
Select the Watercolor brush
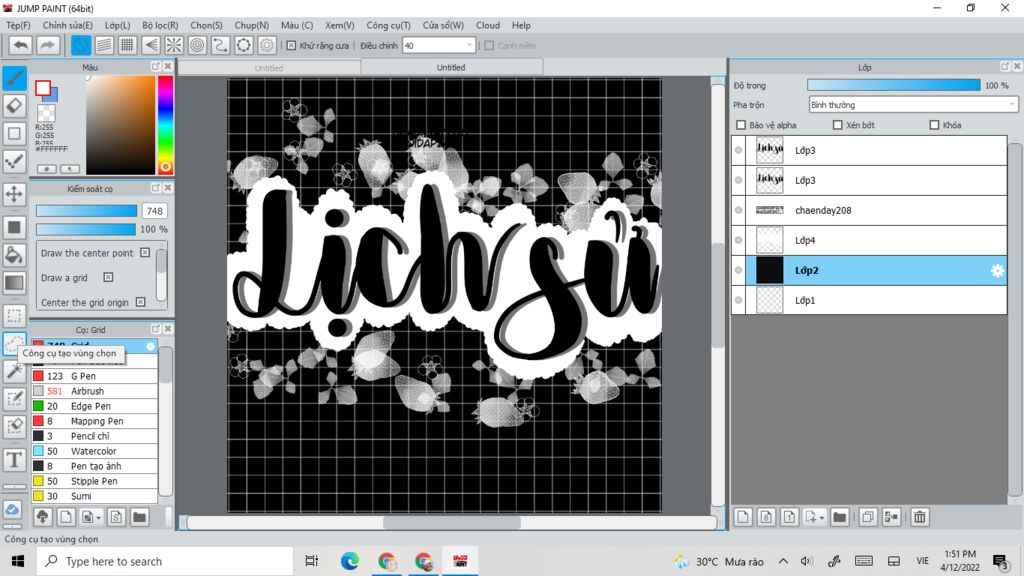(x=95, y=451)
